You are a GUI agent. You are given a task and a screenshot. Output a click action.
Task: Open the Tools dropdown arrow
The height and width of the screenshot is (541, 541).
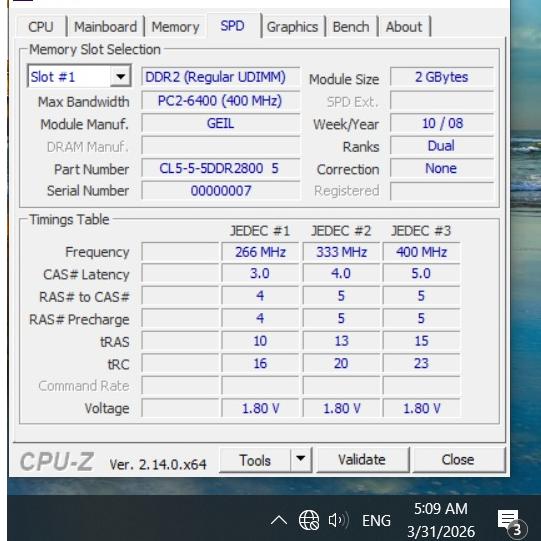tap(301, 459)
